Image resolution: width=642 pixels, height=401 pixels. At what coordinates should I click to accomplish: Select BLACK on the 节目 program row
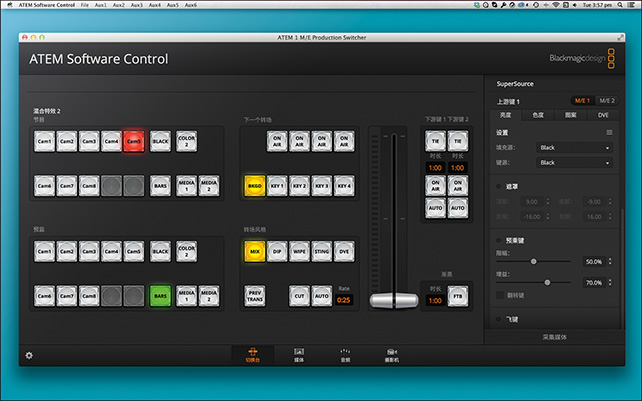pos(160,141)
